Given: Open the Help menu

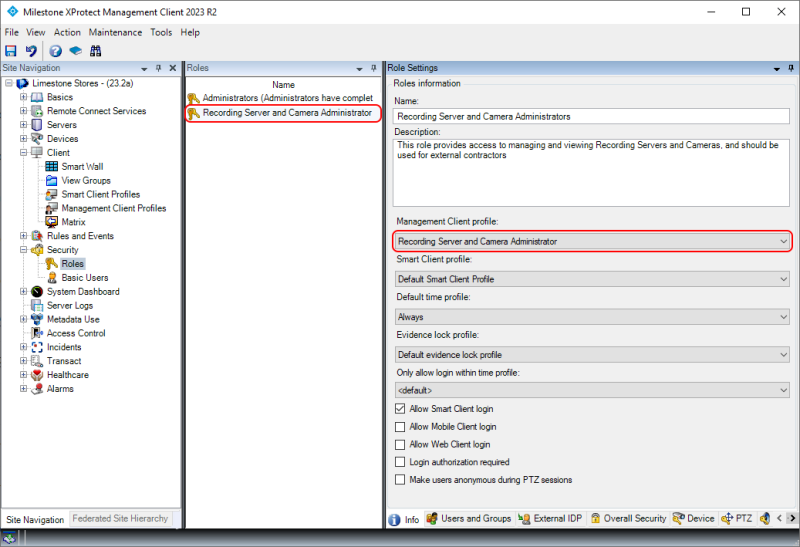Looking at the screenshot, I should (x=190, y=32).
